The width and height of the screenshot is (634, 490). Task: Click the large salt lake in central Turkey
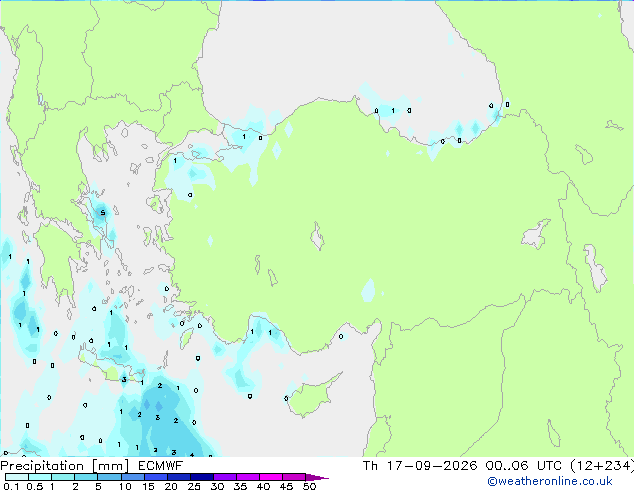317,237
